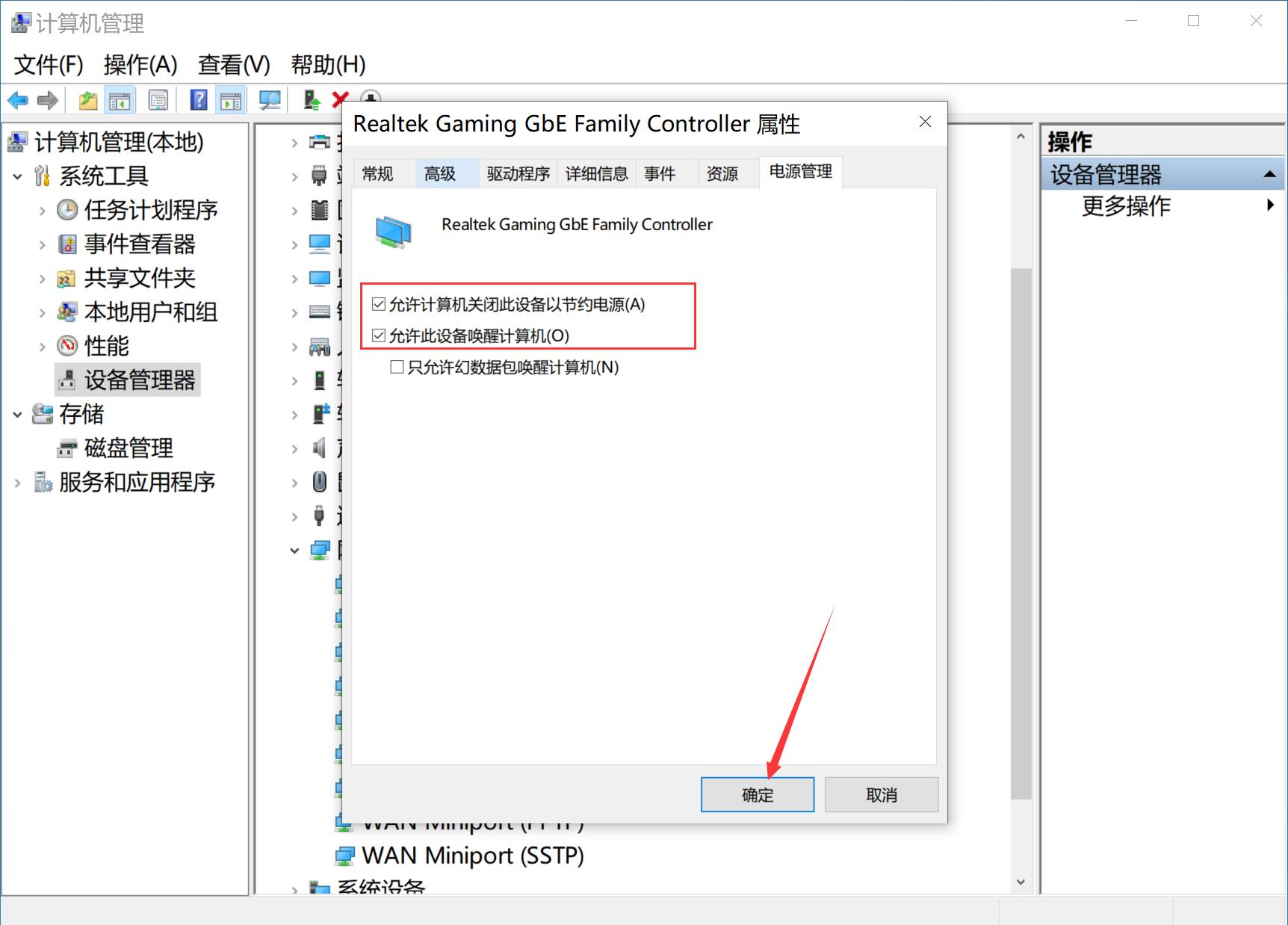Open Help via the blue question mark icon
1288x925 pixels.
tap(199, 99)
